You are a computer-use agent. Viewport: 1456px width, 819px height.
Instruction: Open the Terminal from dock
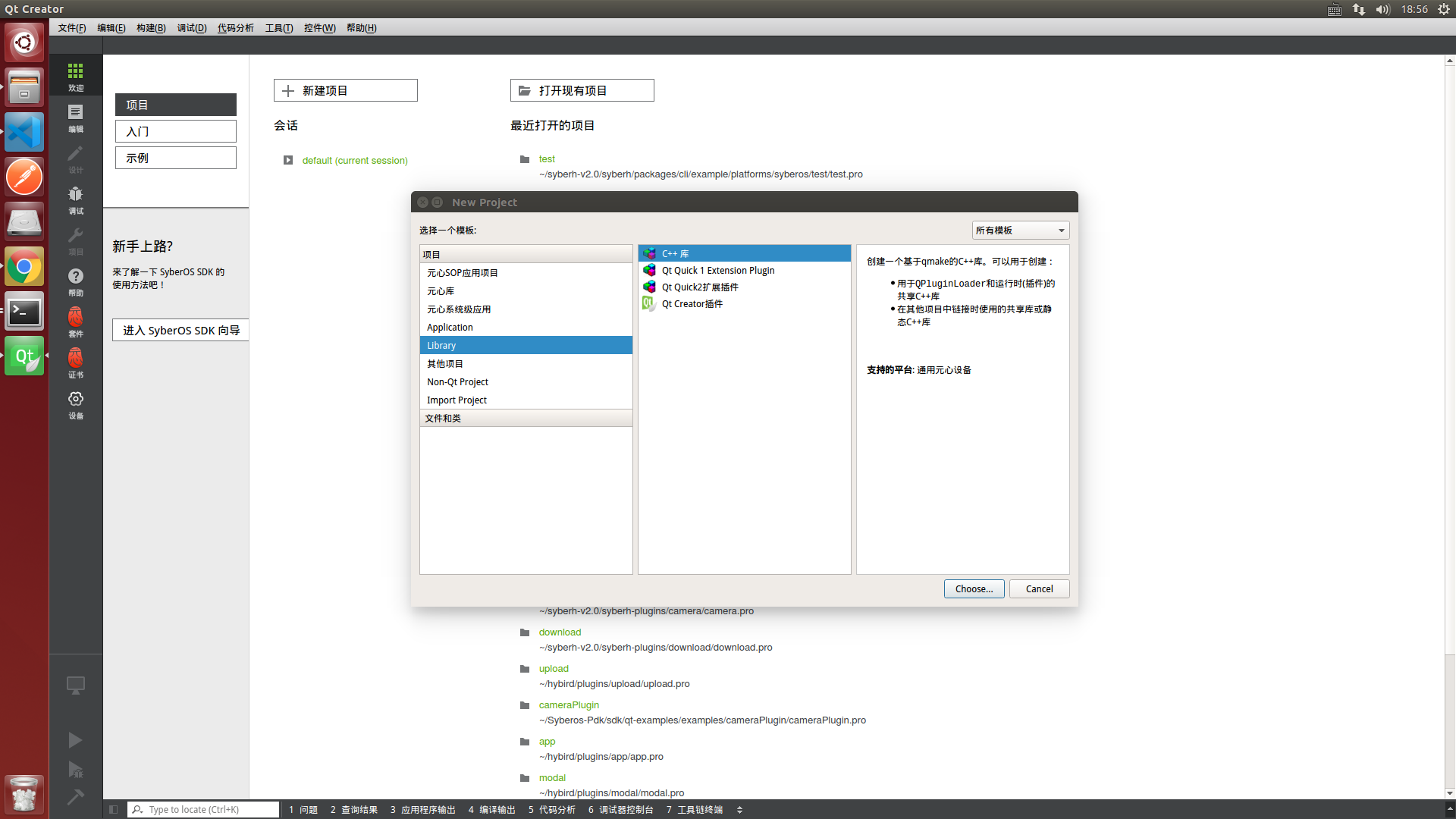coord(24,312)
